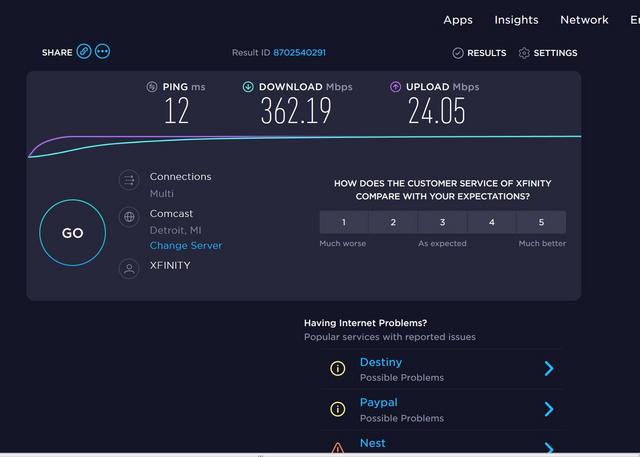Expand Paypal problems chevron
This screenshot has width=640, height=457.
(549, 409)
